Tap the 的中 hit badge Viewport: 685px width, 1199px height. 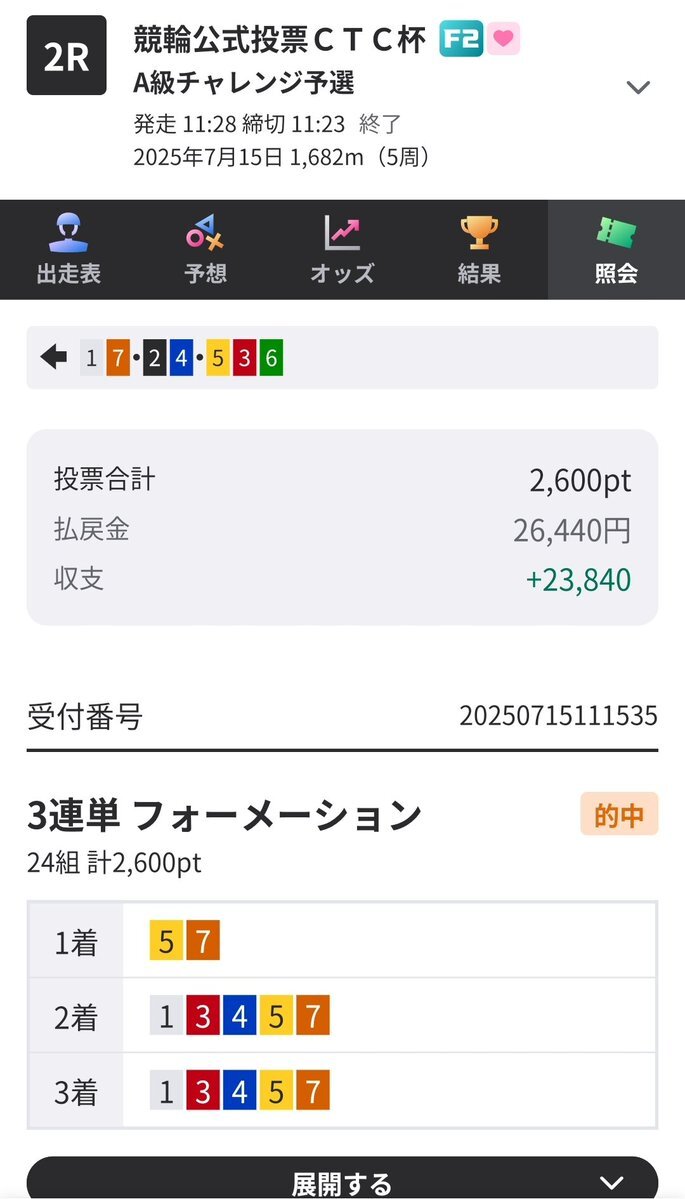(619, 814)
